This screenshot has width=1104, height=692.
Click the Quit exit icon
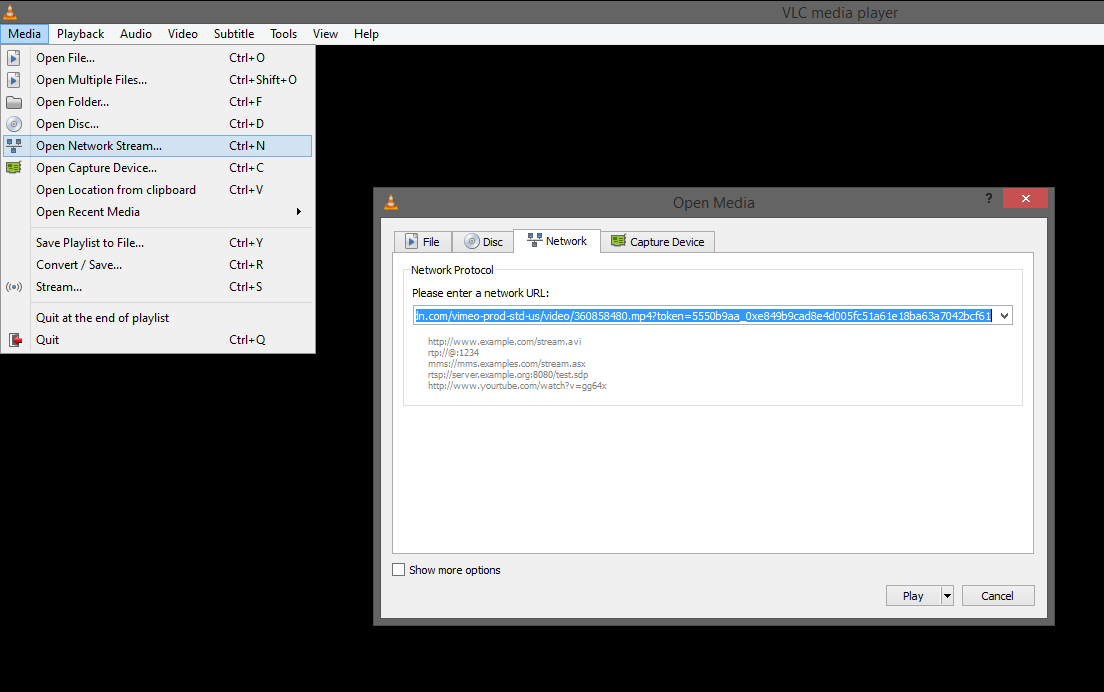[x=15, y=340]
